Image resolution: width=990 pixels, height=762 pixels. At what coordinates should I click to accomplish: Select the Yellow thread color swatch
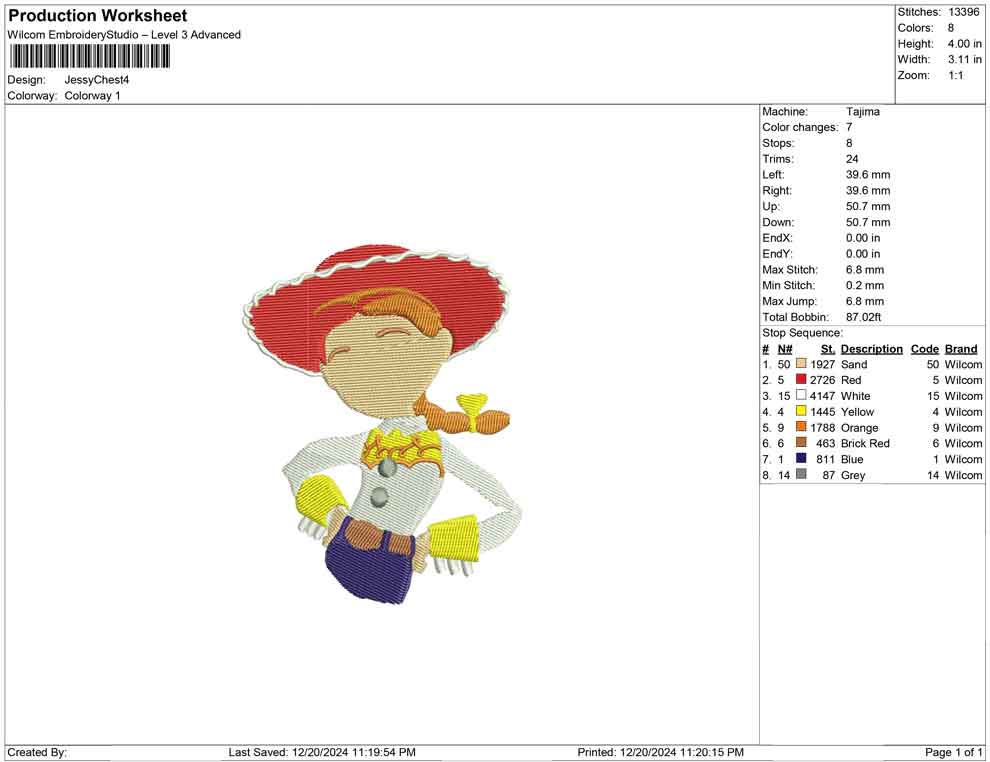click(x=801, y=411)
